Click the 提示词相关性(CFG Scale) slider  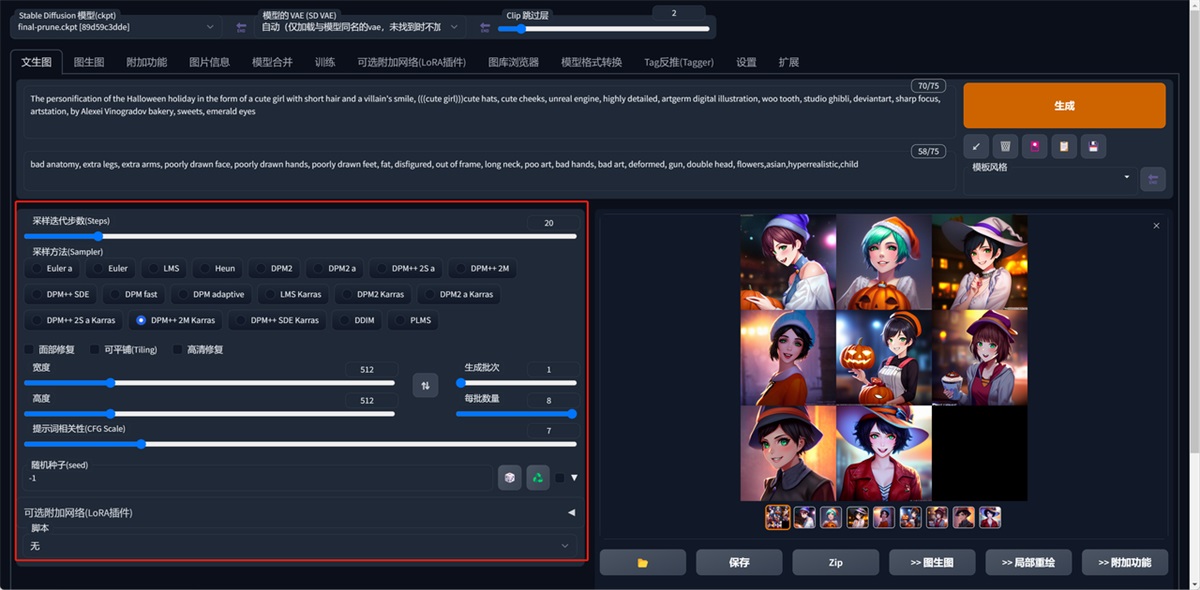300,444
